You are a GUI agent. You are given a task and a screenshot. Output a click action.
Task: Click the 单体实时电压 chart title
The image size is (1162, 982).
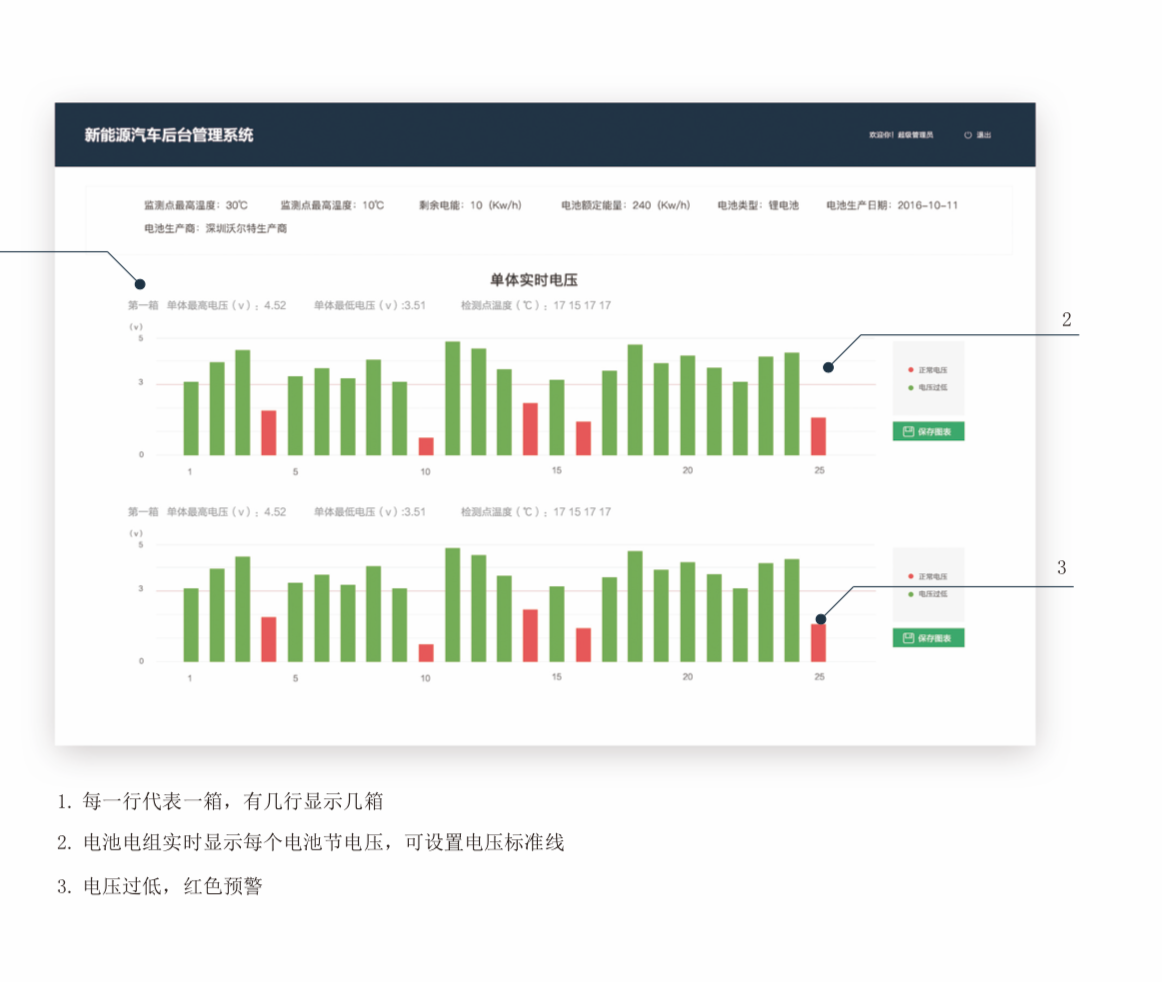533,280
